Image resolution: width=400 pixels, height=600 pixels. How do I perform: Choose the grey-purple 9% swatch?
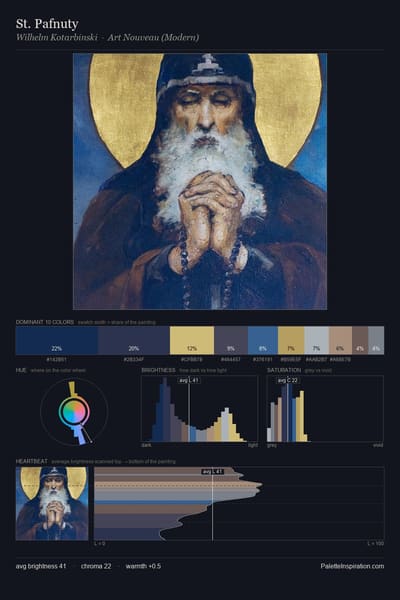(231, 340)
